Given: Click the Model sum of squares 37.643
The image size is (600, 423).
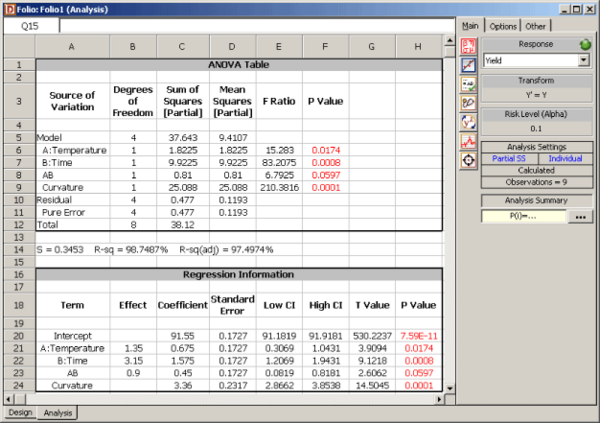Looking at the screenshot, I should [x=183, y=137].
